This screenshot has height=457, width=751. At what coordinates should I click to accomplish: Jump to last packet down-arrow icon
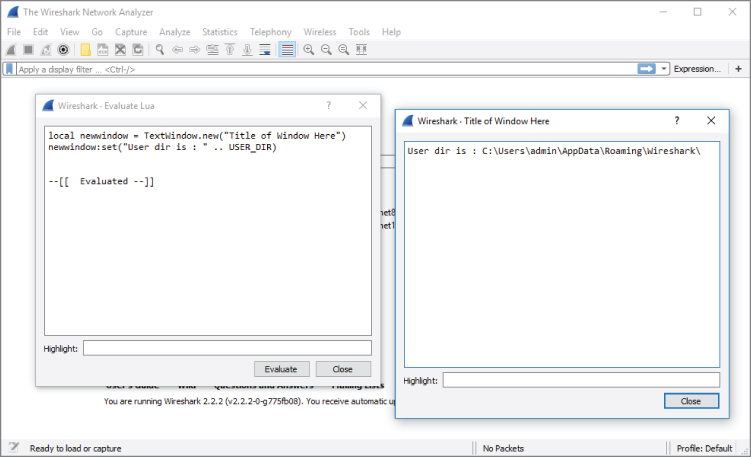[x=247, y=49]
